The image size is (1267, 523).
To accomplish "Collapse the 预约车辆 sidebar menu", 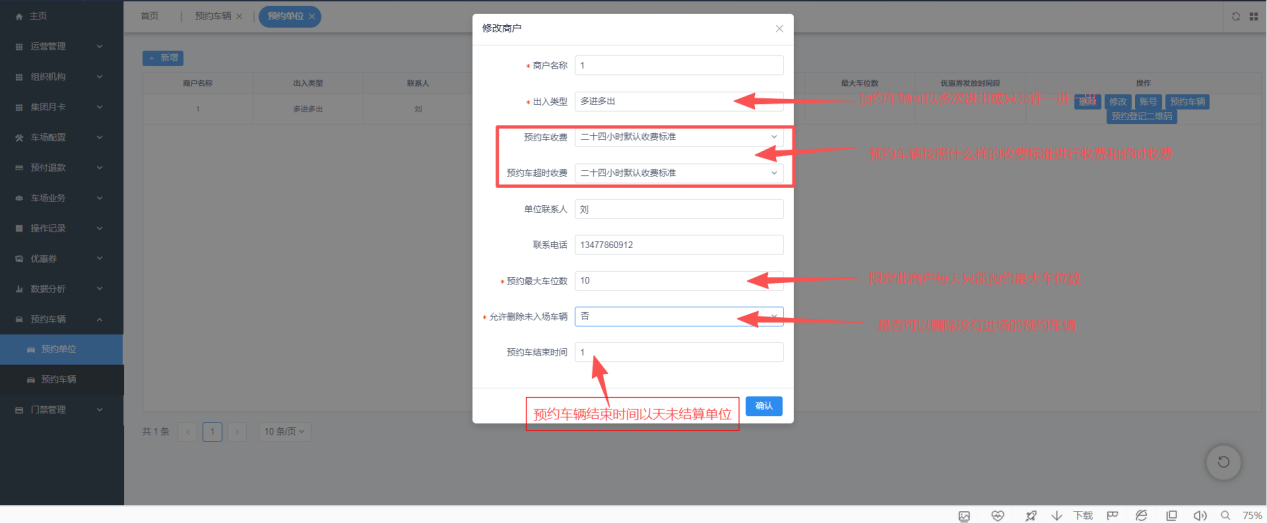I will tap(61, 319).
